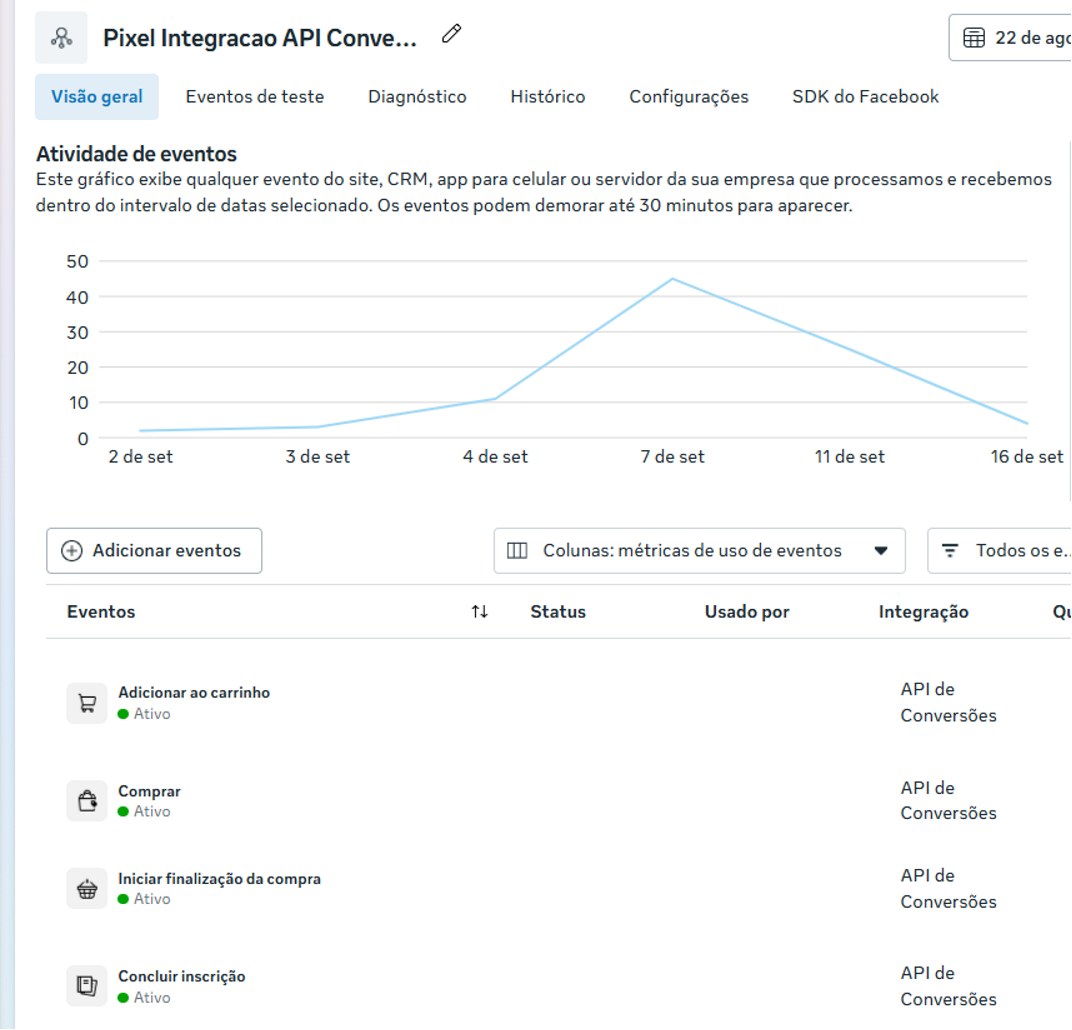1072x1030 pixels.
Task: Click the 2 de set label on chart axis
Action: click(x=140, y=457)
